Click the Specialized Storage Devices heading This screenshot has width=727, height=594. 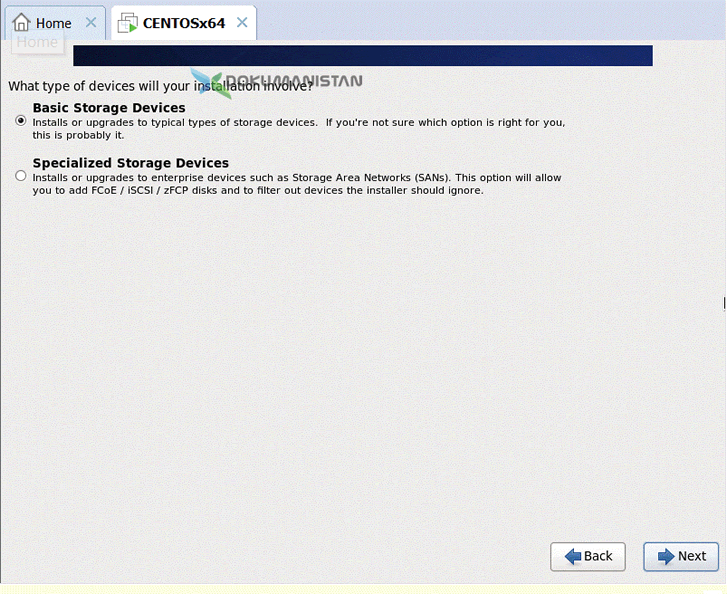tap(131, 163)
